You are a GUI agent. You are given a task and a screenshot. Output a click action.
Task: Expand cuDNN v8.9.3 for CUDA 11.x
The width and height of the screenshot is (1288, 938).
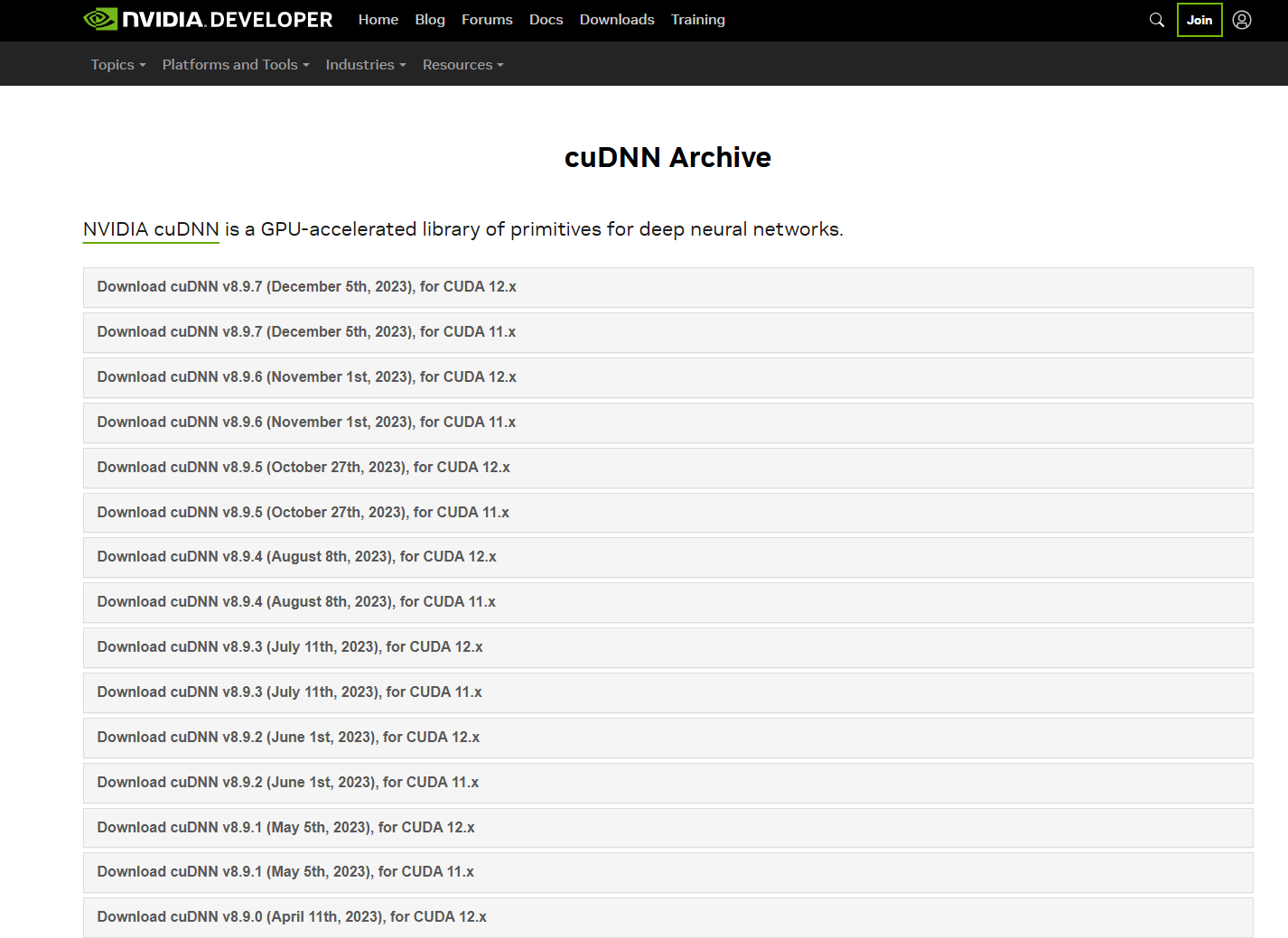click(x=289, y=692)
